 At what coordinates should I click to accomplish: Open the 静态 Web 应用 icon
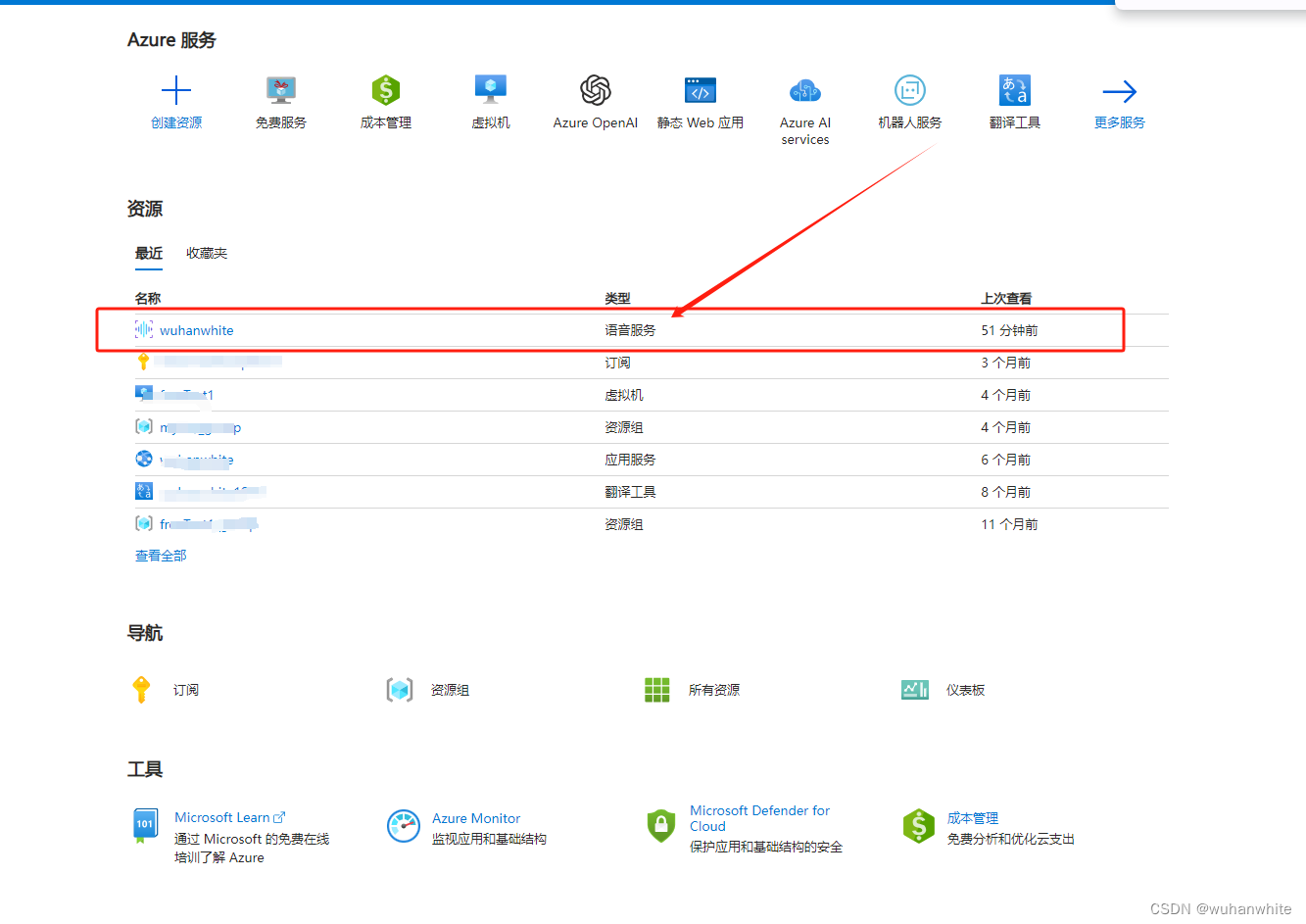(x=701, y=90)
